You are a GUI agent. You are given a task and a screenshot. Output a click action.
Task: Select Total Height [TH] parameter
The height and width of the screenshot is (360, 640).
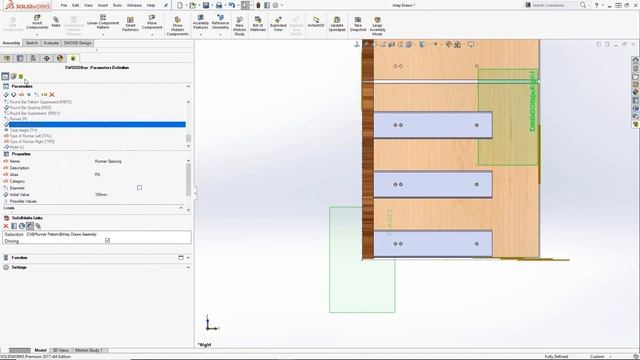tap(23, 130)
